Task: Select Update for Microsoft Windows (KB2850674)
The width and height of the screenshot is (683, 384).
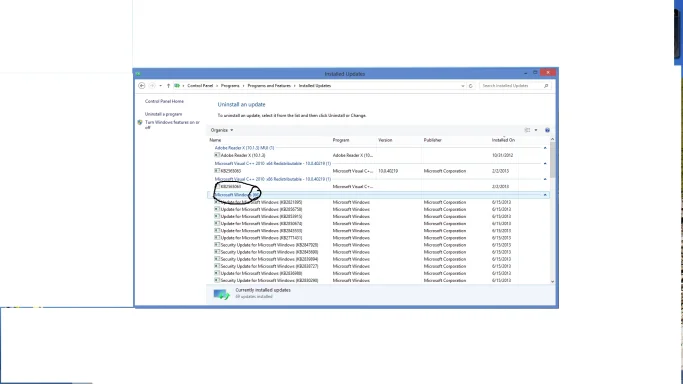Action: (x=261, y=223)
